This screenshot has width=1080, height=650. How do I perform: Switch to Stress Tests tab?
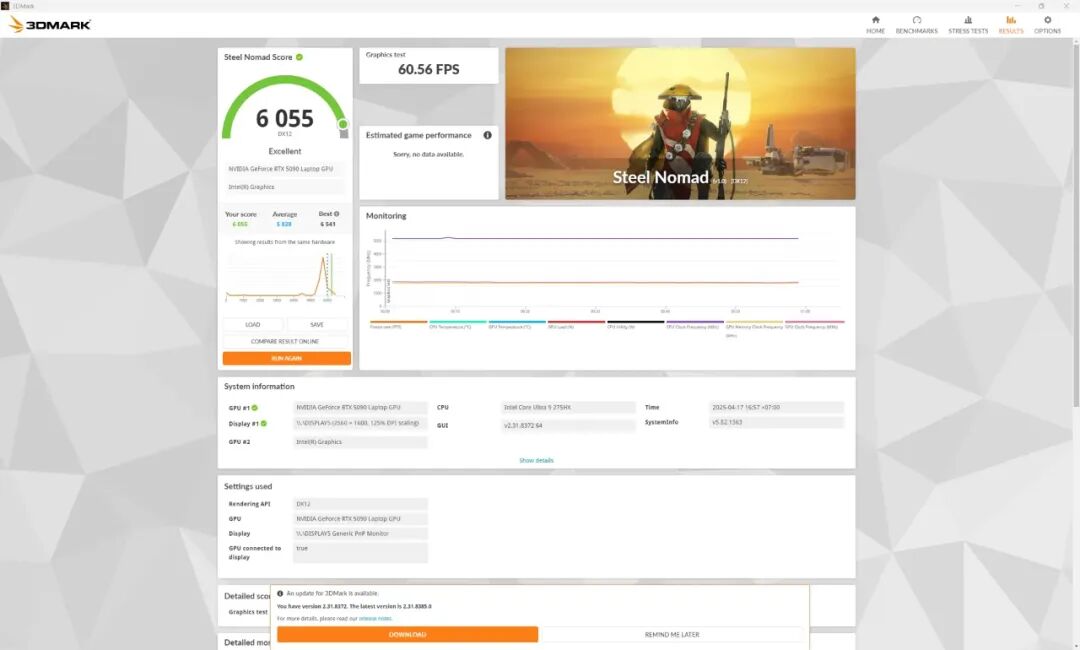968,25
